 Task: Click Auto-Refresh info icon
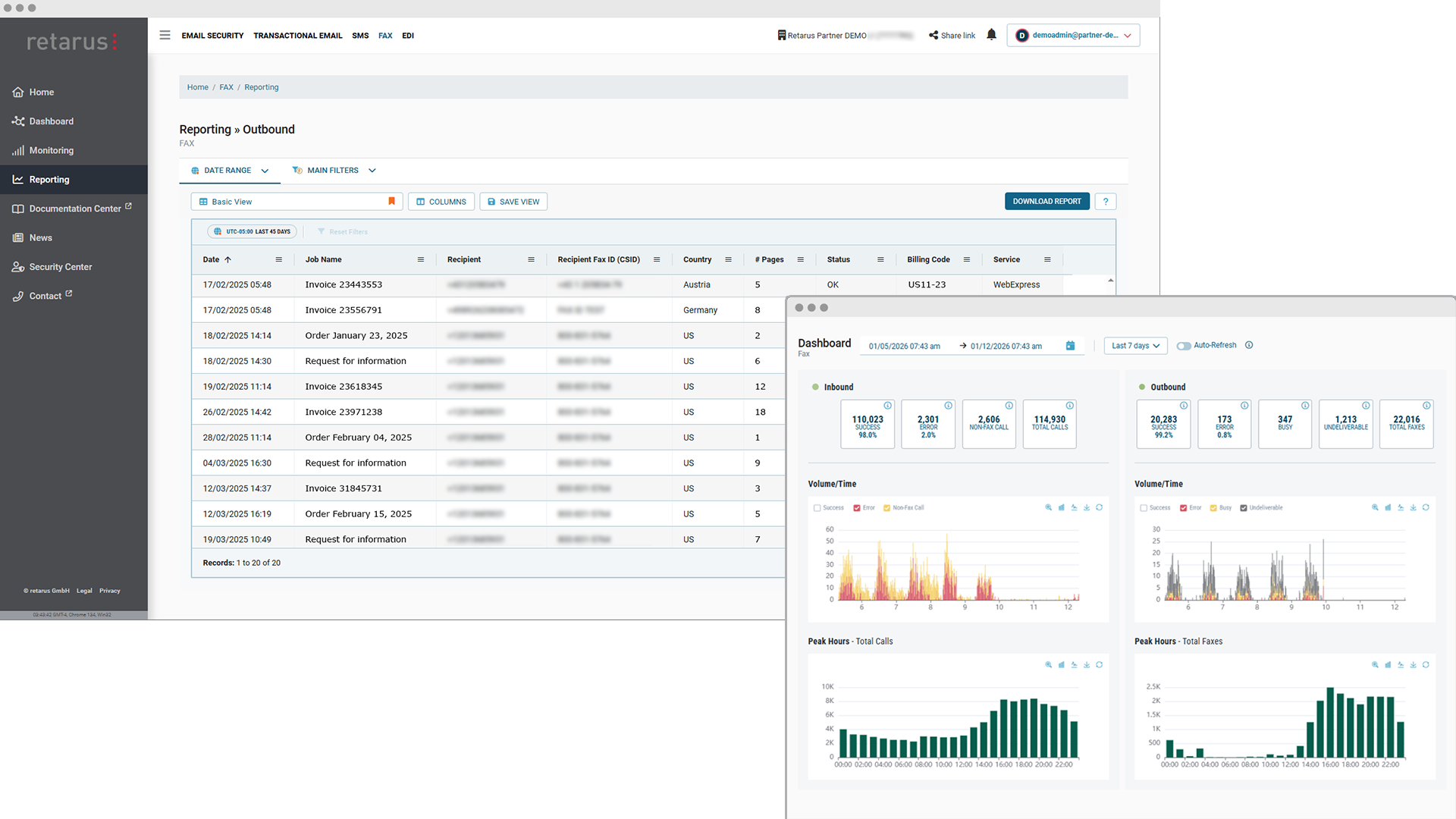pos(1249,345)
